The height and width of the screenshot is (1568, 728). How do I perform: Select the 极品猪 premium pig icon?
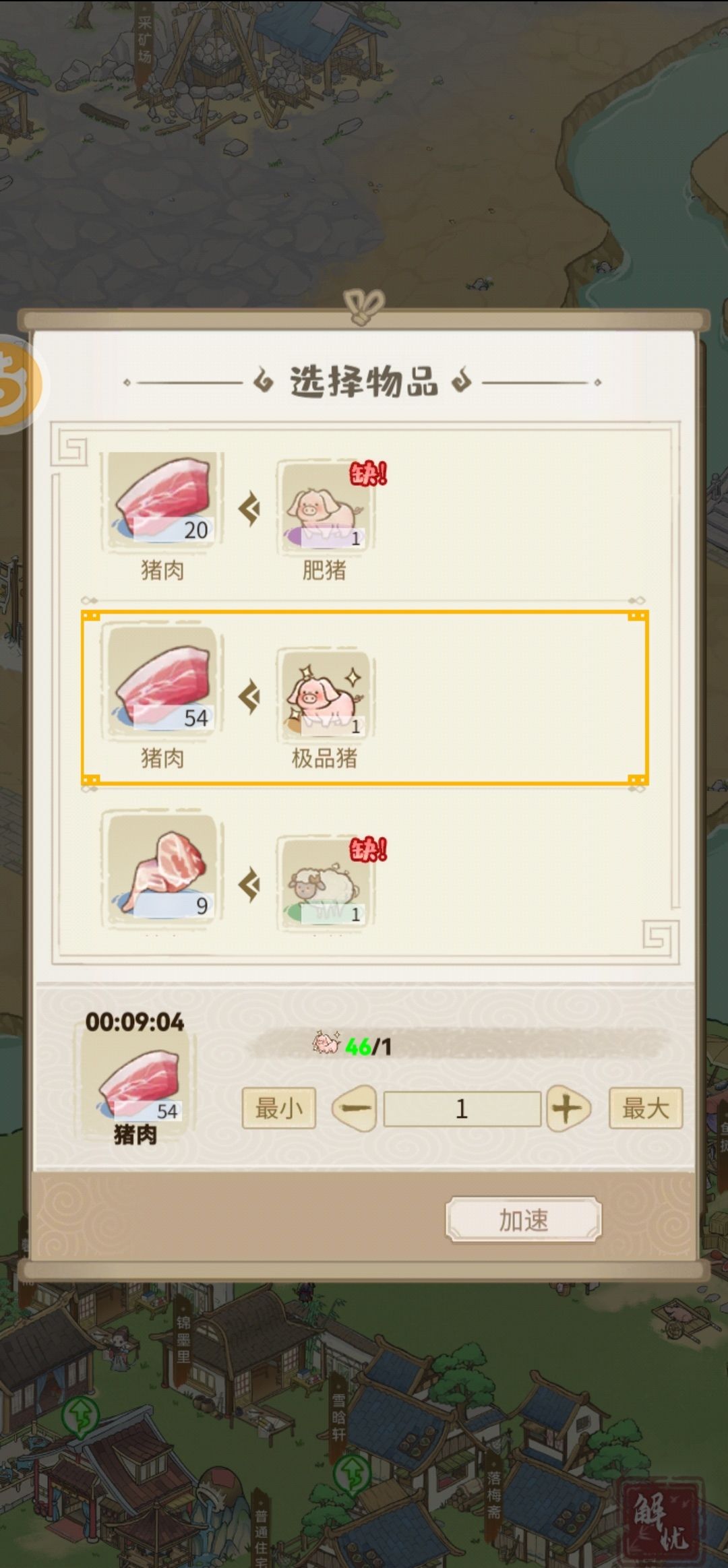coord(326,695)
